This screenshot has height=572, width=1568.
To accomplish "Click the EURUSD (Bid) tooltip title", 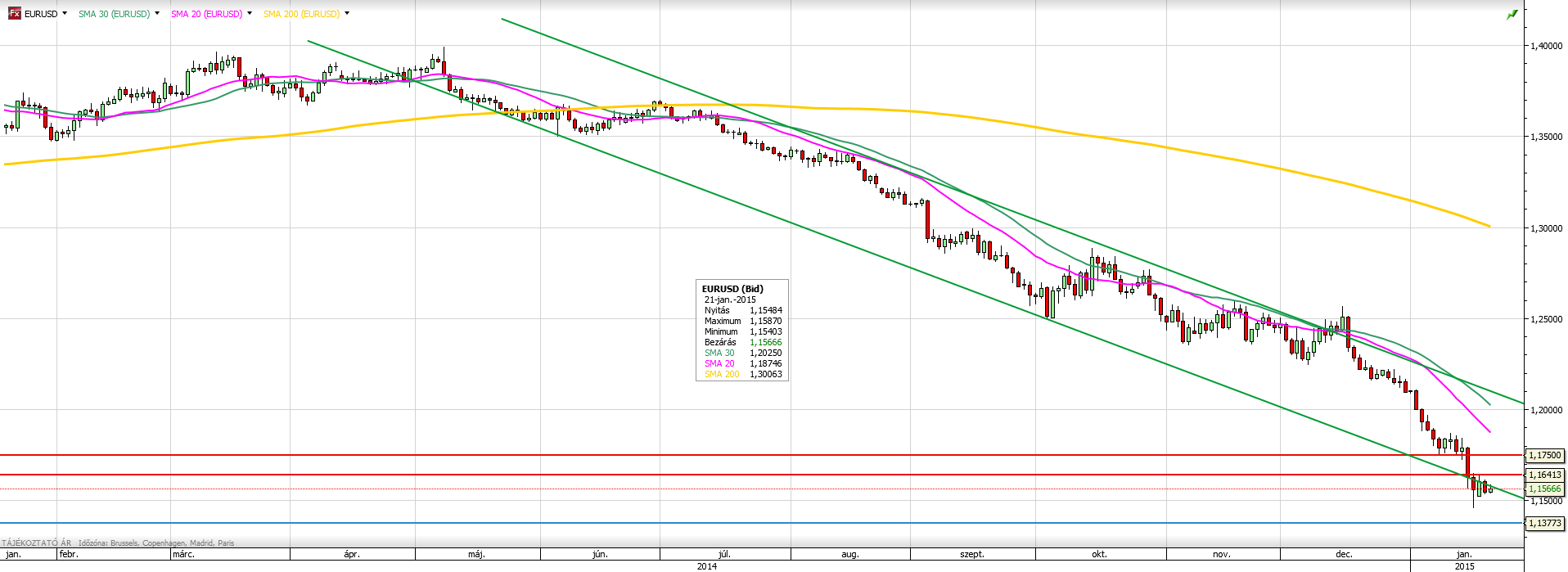I will 732,289.
